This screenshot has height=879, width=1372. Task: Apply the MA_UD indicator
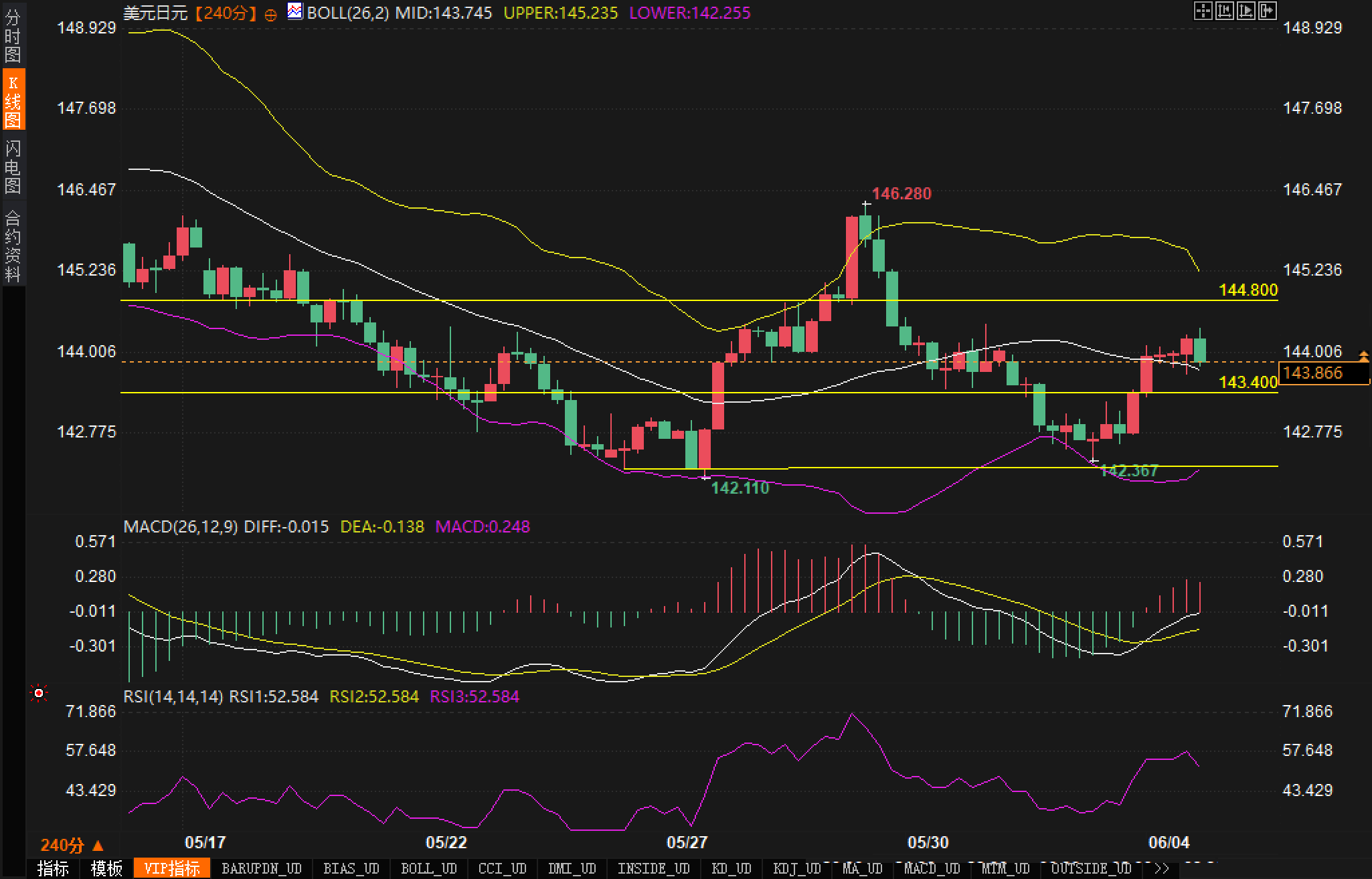point(862,868)
